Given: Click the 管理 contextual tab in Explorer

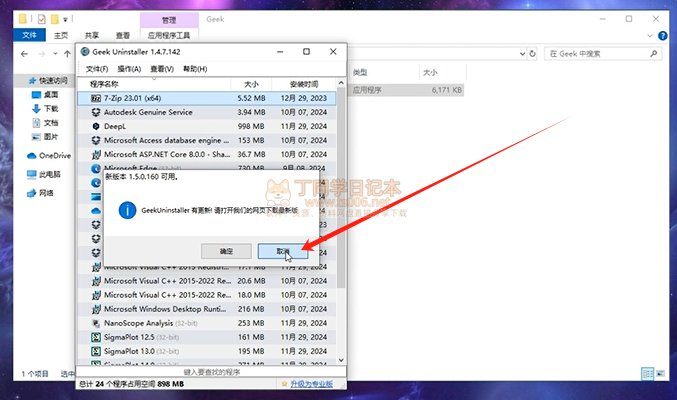Looking at the screenshot, I should coord(169,20).
